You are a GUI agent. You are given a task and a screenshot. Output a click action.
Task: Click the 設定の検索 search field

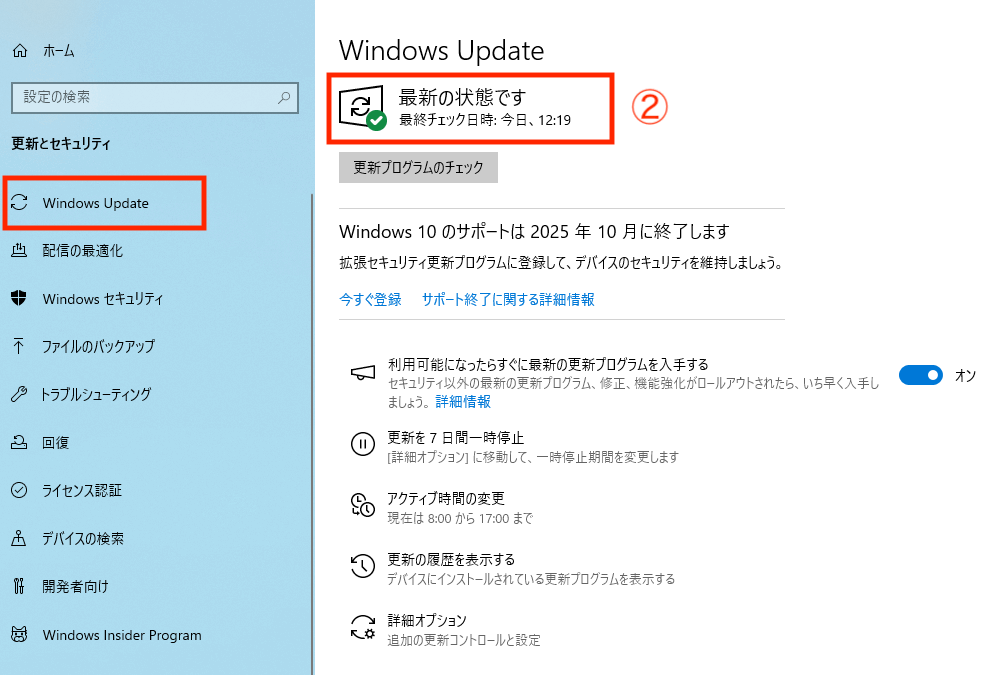point(155,98)
